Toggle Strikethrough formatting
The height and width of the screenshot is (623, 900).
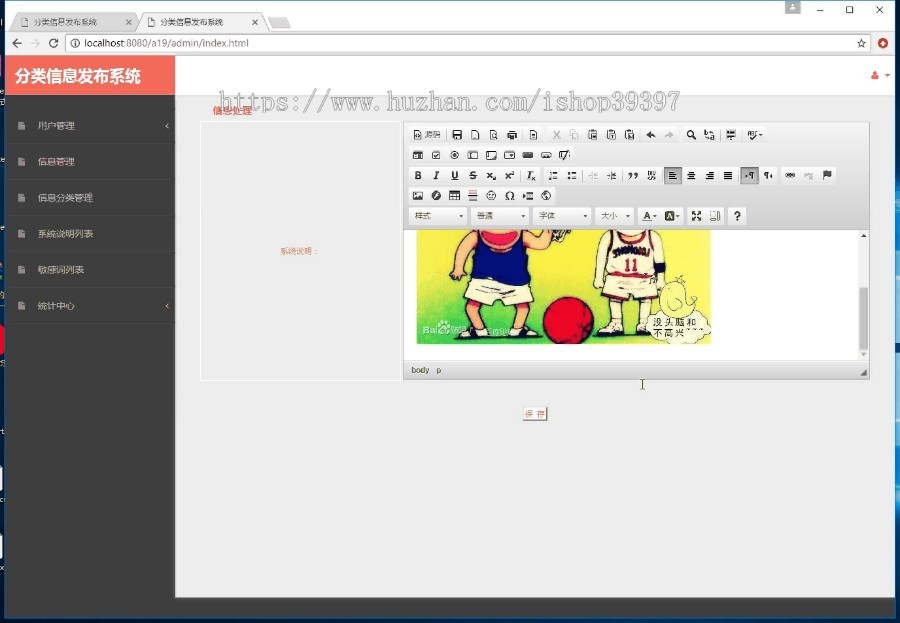pos(473,176)
